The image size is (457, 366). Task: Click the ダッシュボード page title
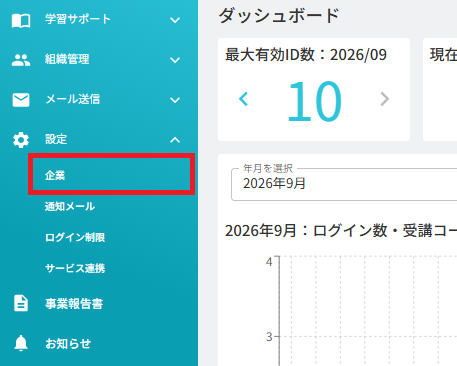click(279, 16)
